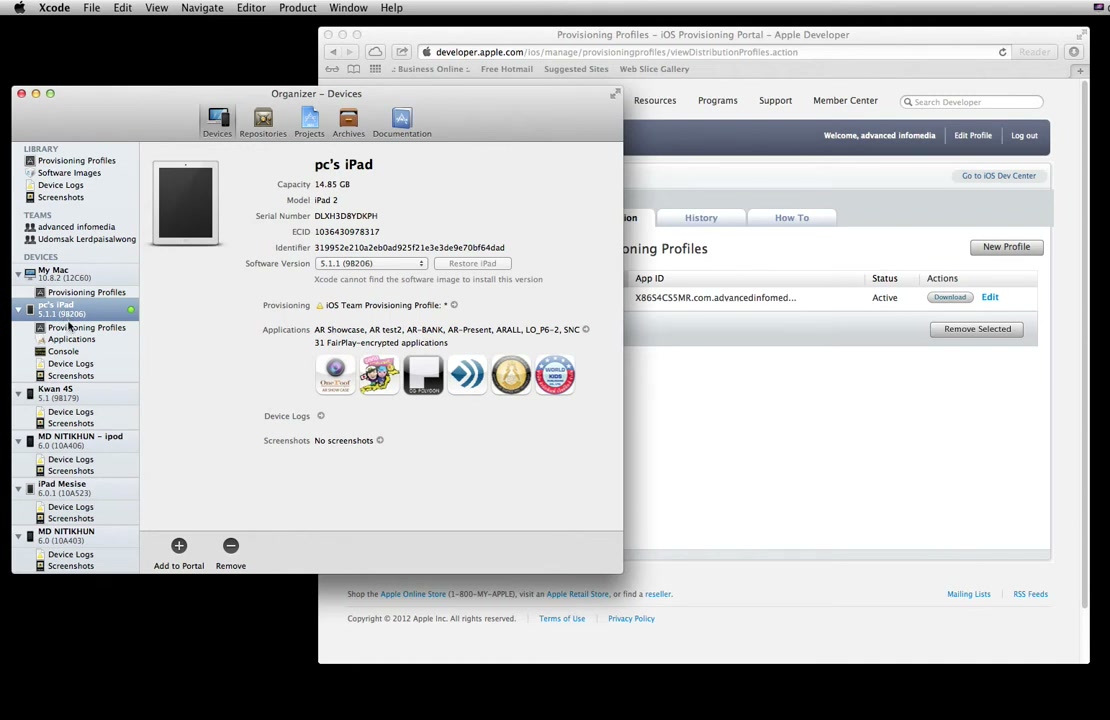
Task: Reload the page with the refresh icon
Action: pyautogui.click(x=1002, y=52)
